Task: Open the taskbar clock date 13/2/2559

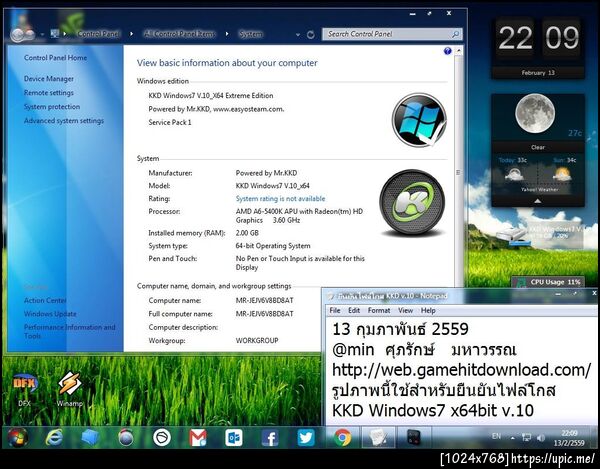Action: (x=569, y=443)
